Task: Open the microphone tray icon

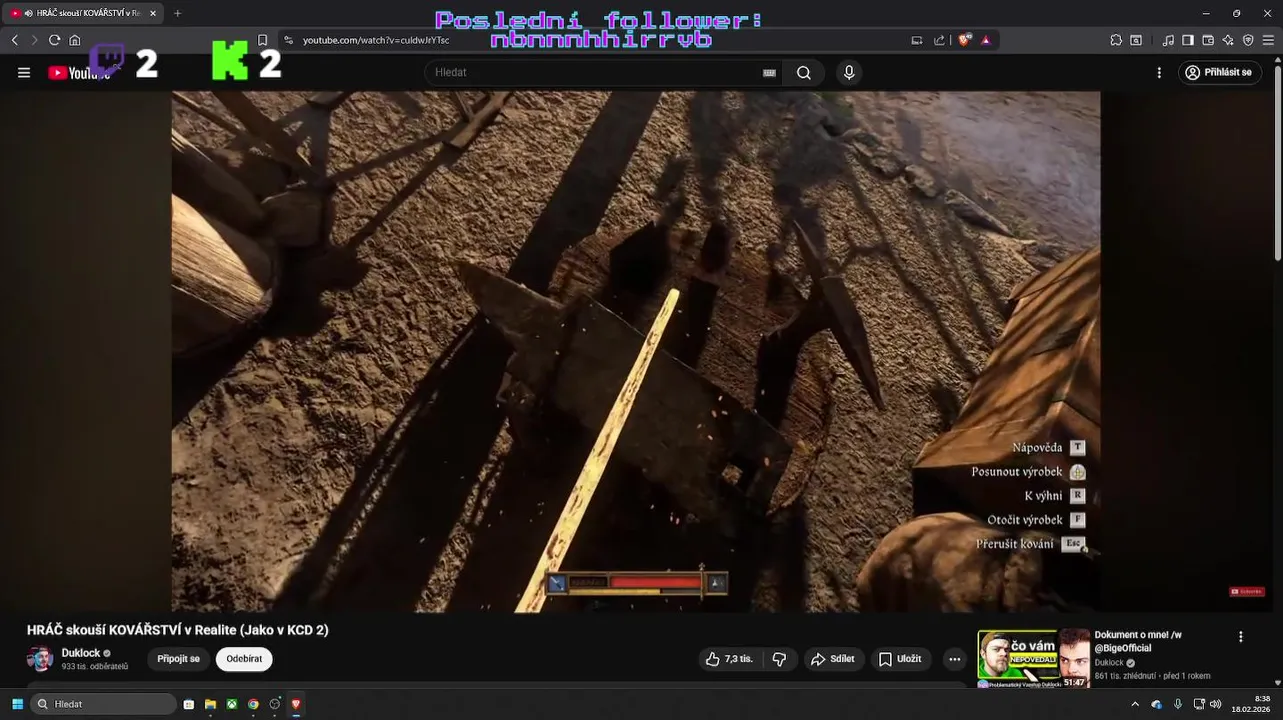Action: (1178, 704)
